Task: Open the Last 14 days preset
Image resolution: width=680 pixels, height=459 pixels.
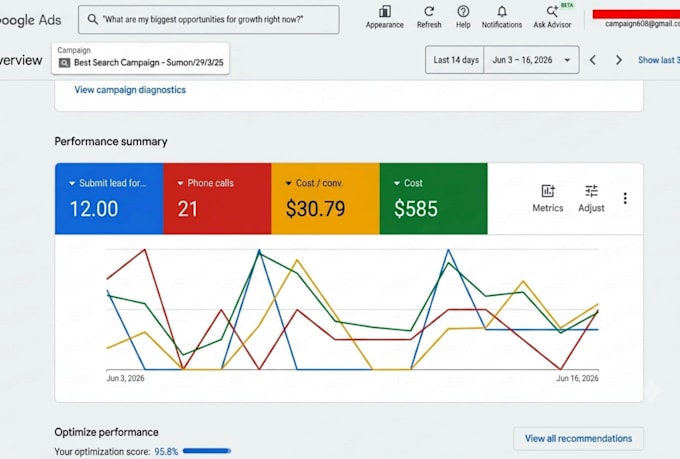Action: click(x=455, y=60)
